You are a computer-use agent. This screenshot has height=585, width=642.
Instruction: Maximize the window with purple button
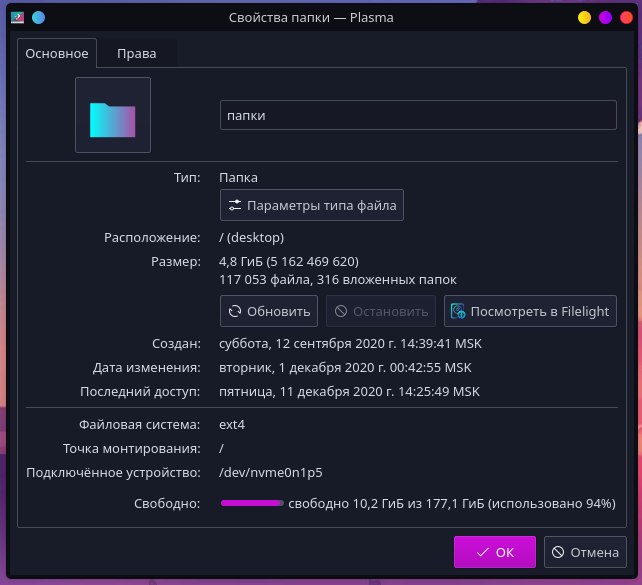coord(605,18)
